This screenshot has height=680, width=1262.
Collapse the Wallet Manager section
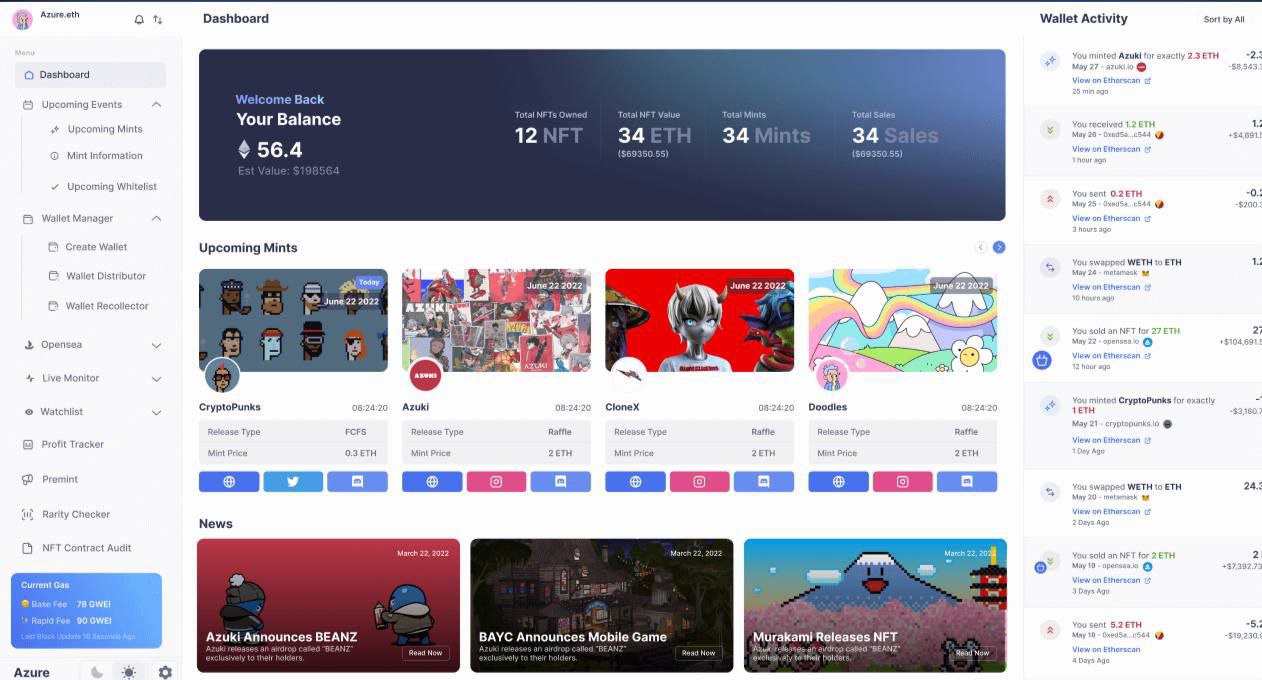[156, 219]
